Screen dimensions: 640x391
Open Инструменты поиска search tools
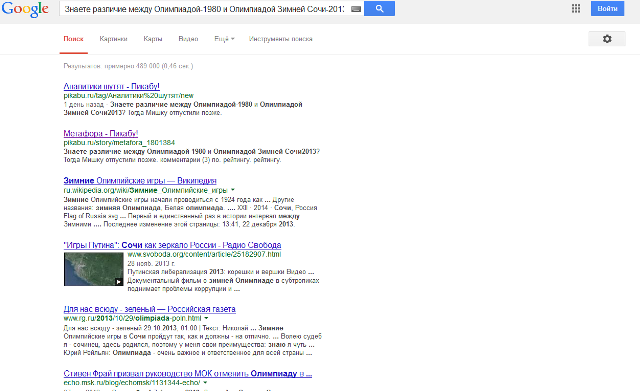280,39
